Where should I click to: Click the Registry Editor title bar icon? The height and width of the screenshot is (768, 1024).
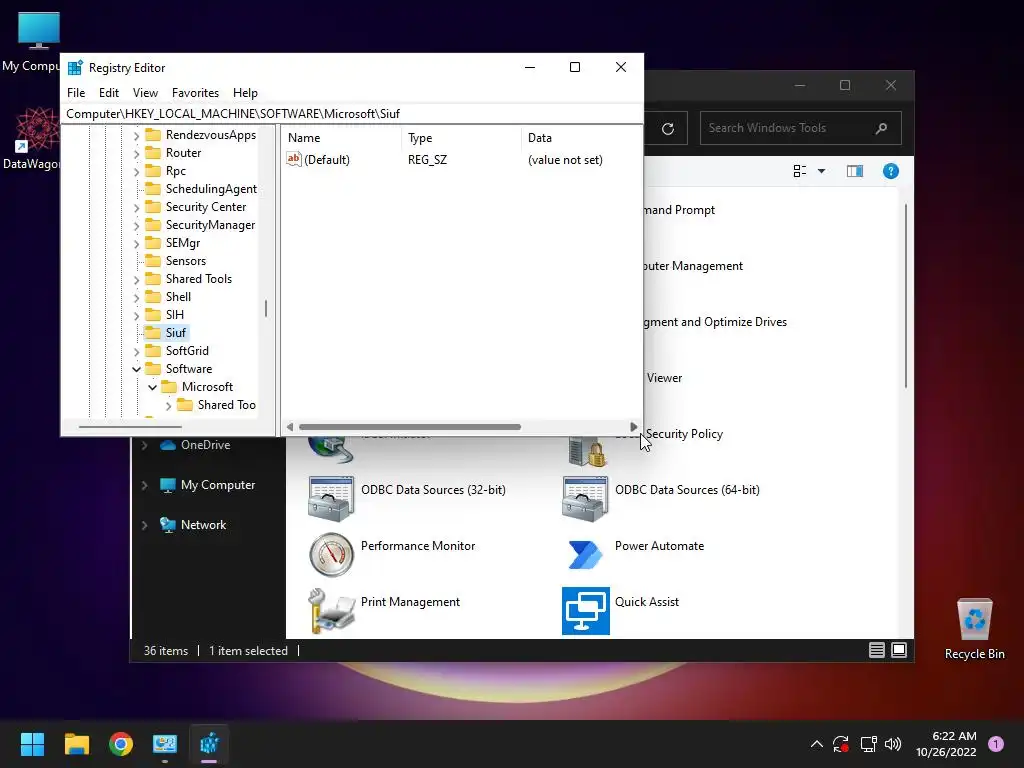pyautogui.click(x=75, y=68)
